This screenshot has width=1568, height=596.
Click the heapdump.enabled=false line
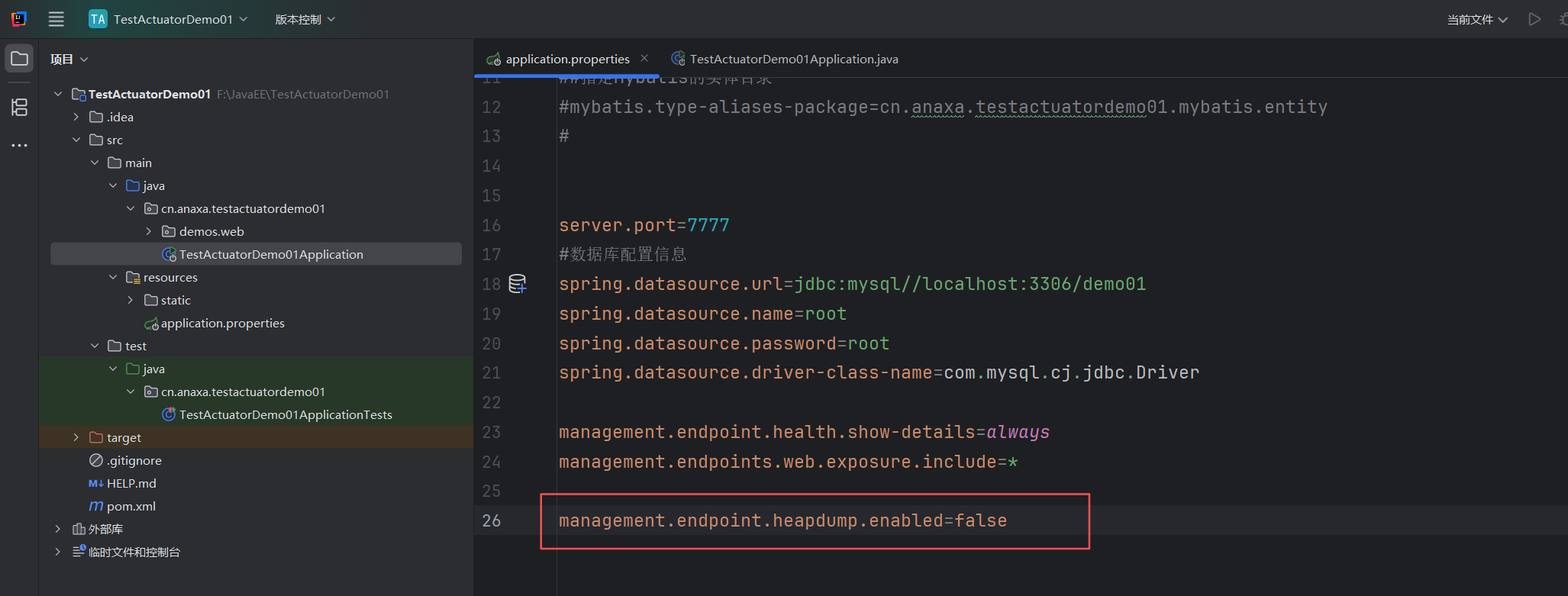782,520
